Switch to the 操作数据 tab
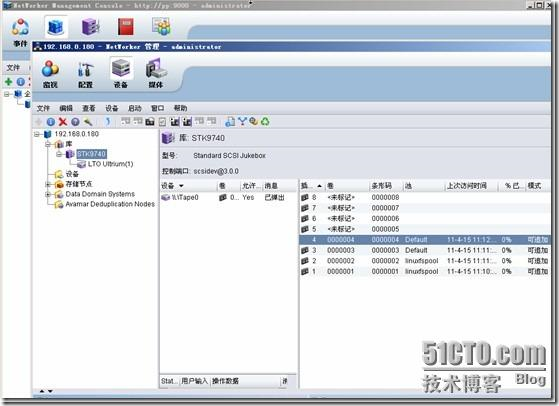Image resolution: width=559 pixels, height=406 pixels. coord(225,381)
